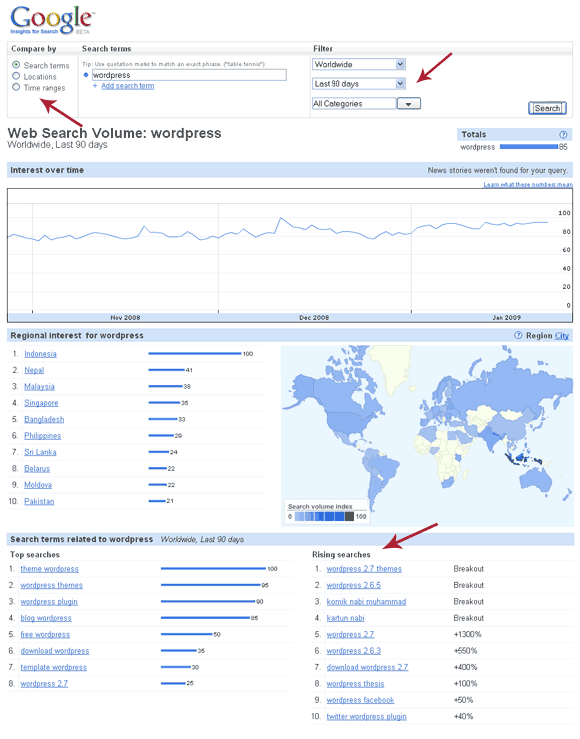The height and width of the screenshot is (739, 580).
Task: Open the Moldova region link
Action: point(38,485)
